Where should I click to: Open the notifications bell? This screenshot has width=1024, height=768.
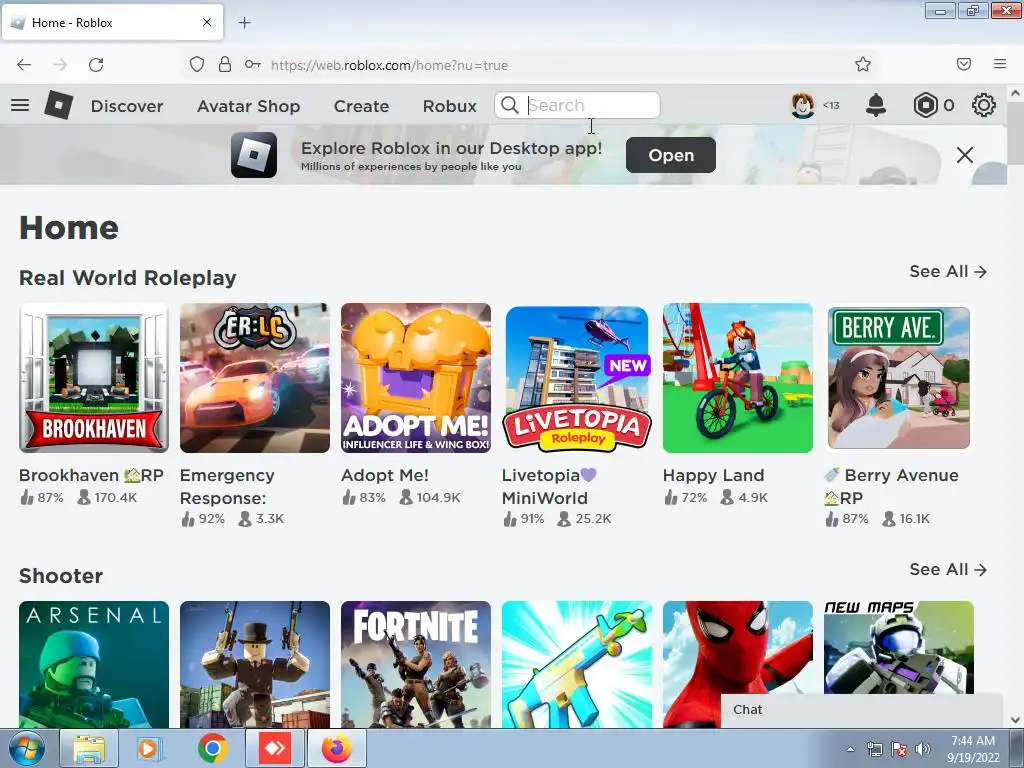(876, 105)
